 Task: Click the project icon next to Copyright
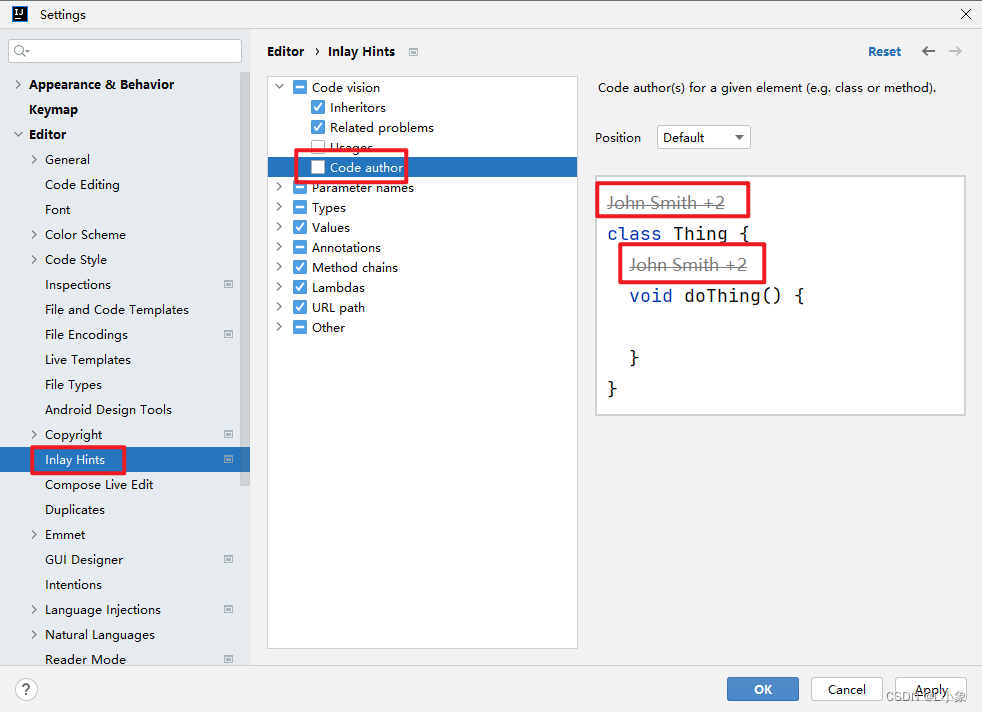(x=229, y=435)
